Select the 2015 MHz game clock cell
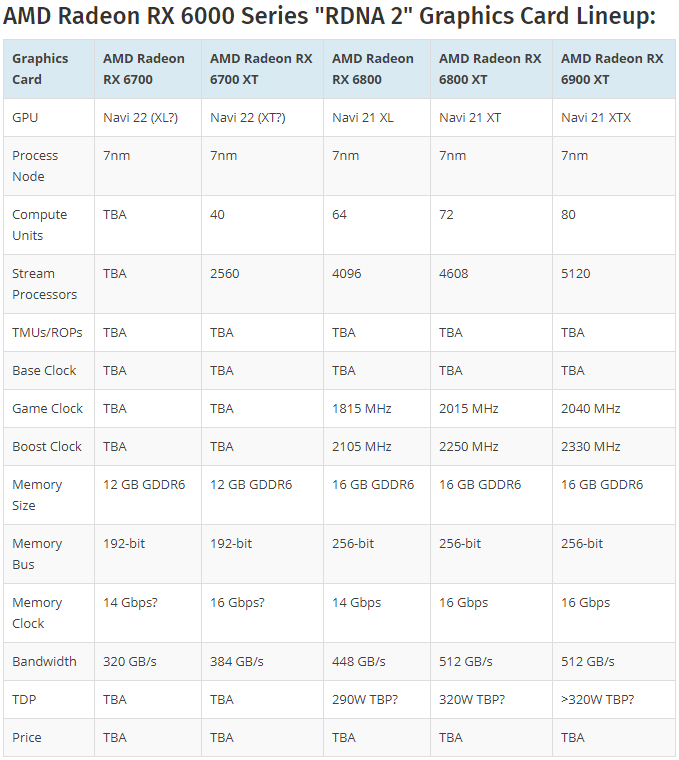 coord(469,409)
